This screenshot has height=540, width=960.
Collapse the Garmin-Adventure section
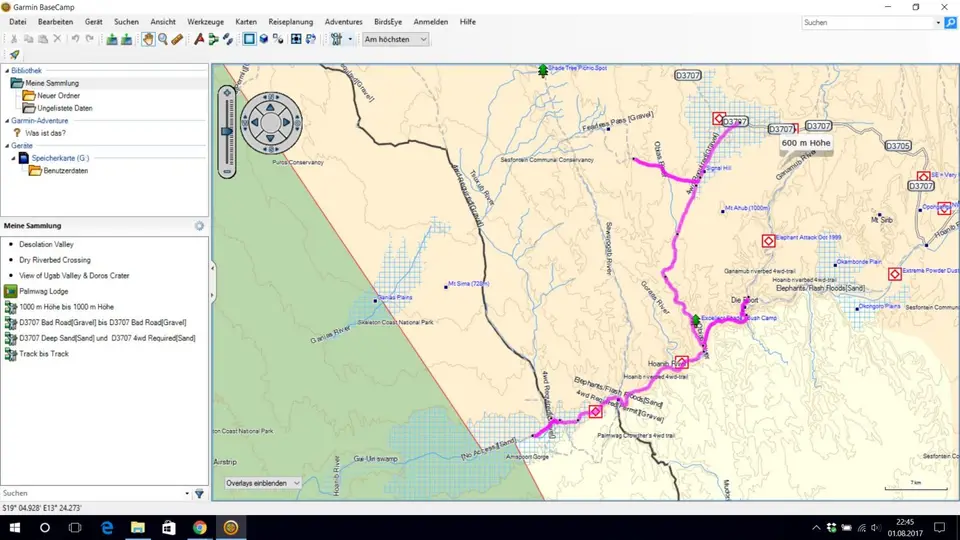[x=7, y=121]
